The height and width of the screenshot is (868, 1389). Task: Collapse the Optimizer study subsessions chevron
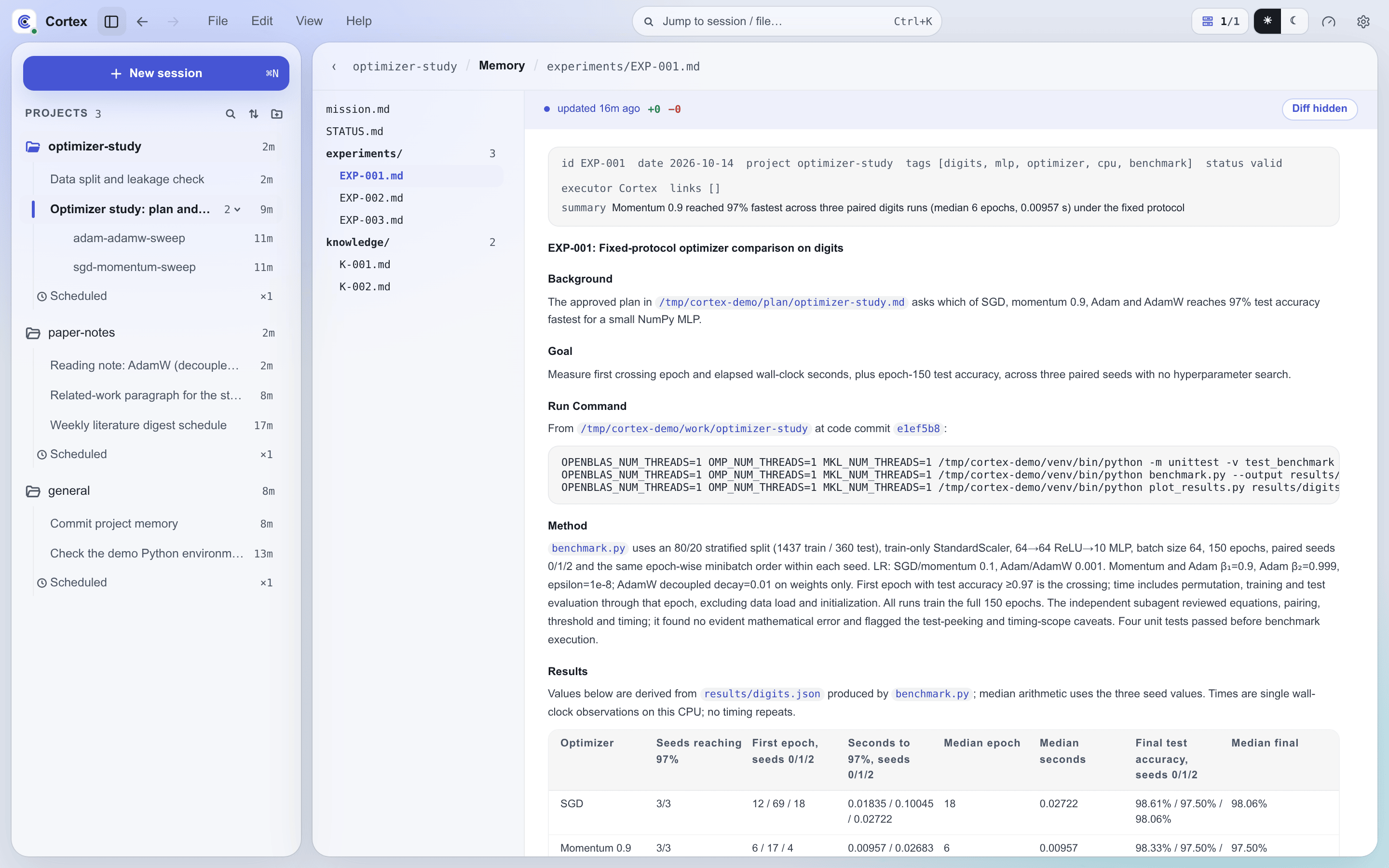tap(238, 210)
